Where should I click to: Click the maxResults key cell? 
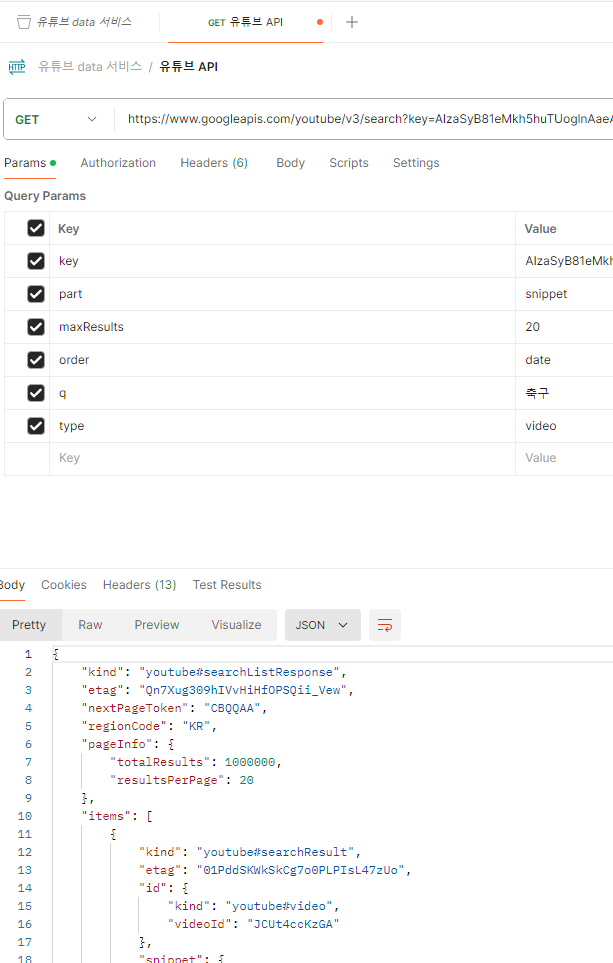tap(282, 327)
